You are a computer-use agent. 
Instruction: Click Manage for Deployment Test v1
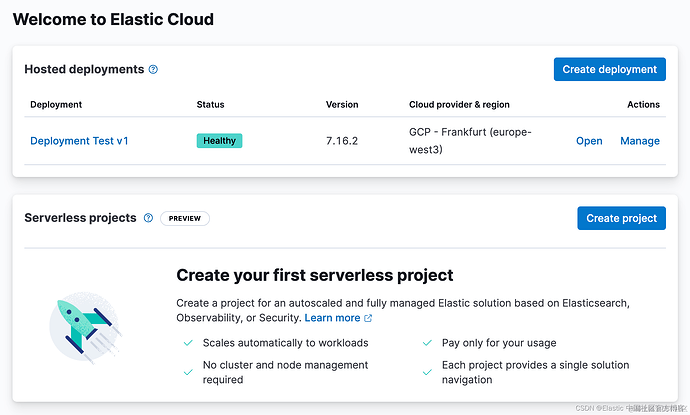tap(640, 141)
